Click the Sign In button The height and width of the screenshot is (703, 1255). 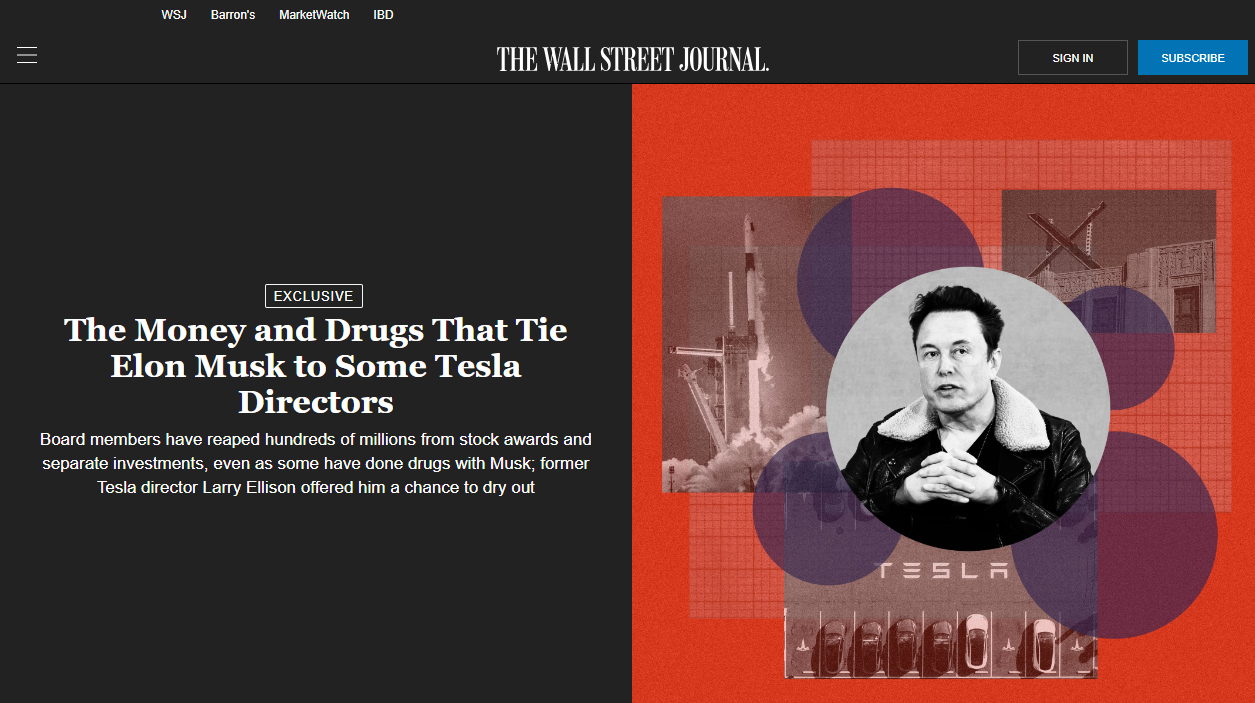coord(1072,58)
